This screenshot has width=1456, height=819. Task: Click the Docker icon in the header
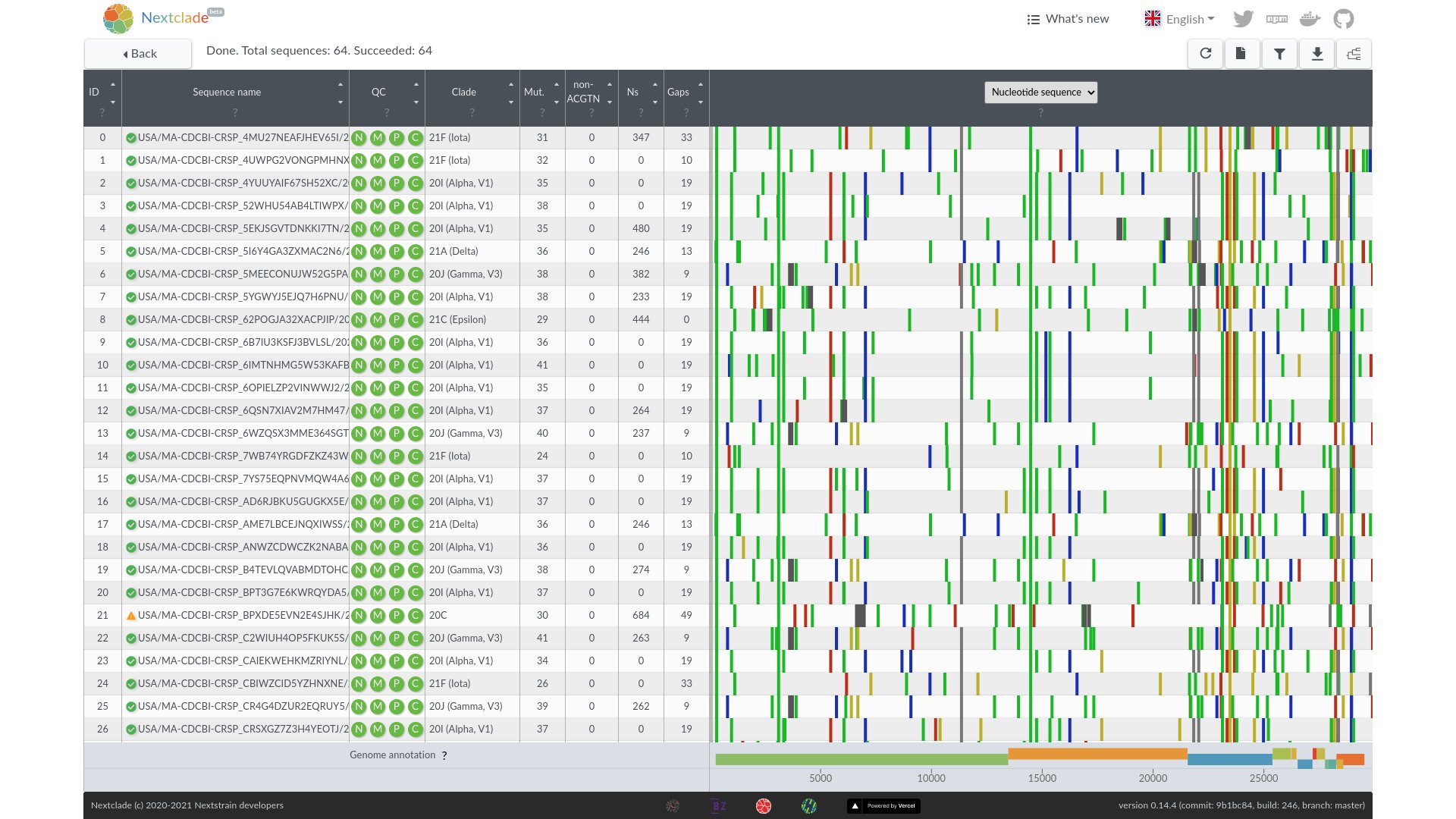(x=1310, y=18)
